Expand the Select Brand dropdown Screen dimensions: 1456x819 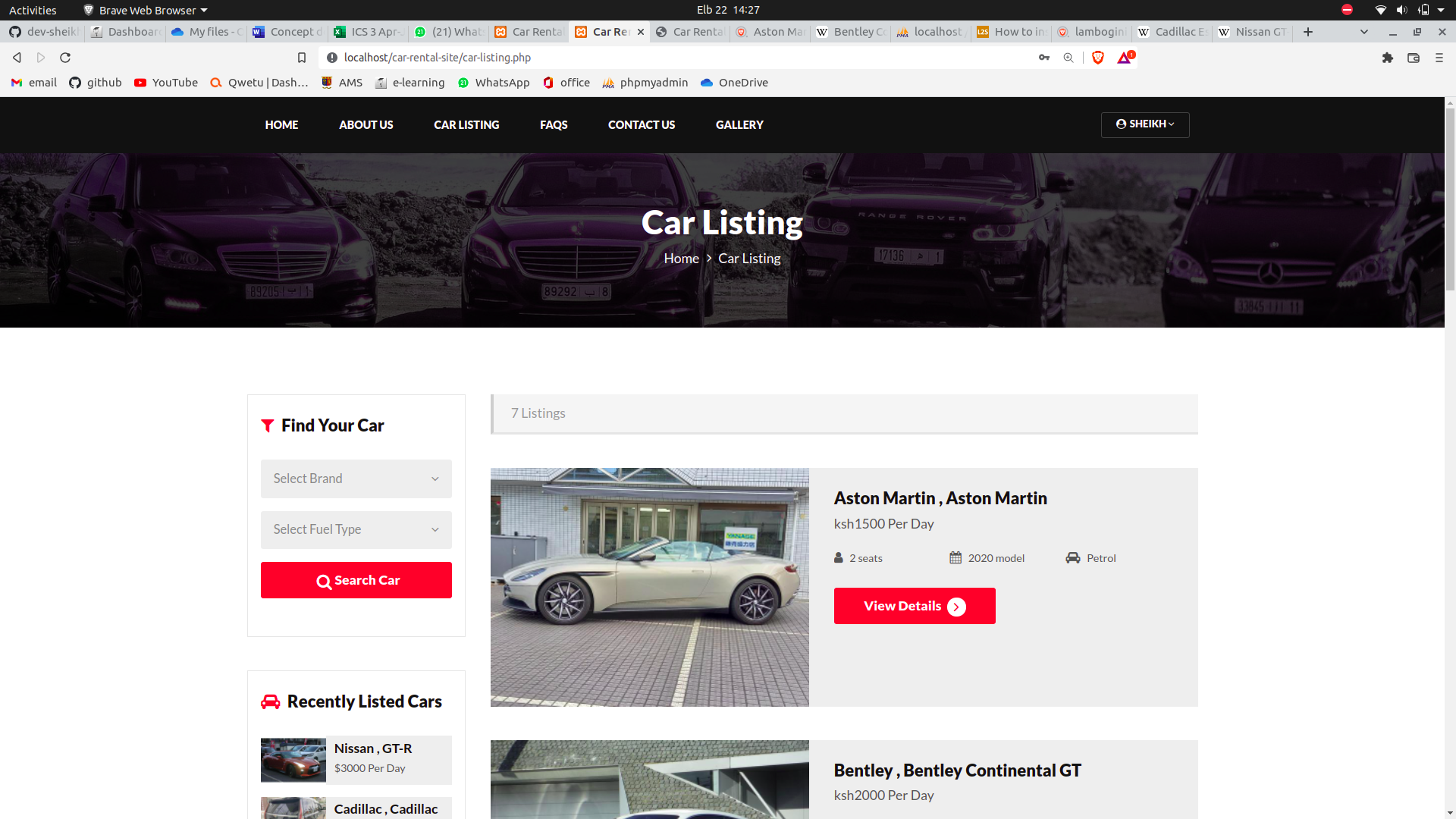click(x=356, y=479)
